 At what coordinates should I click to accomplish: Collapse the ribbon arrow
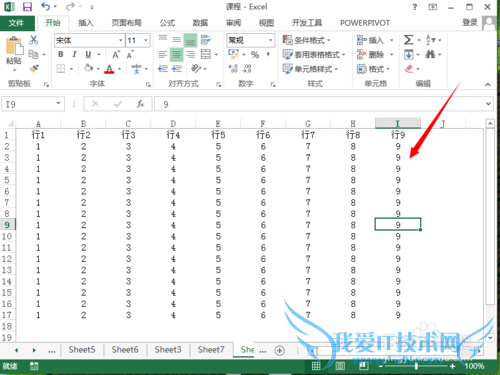(488, 84)
